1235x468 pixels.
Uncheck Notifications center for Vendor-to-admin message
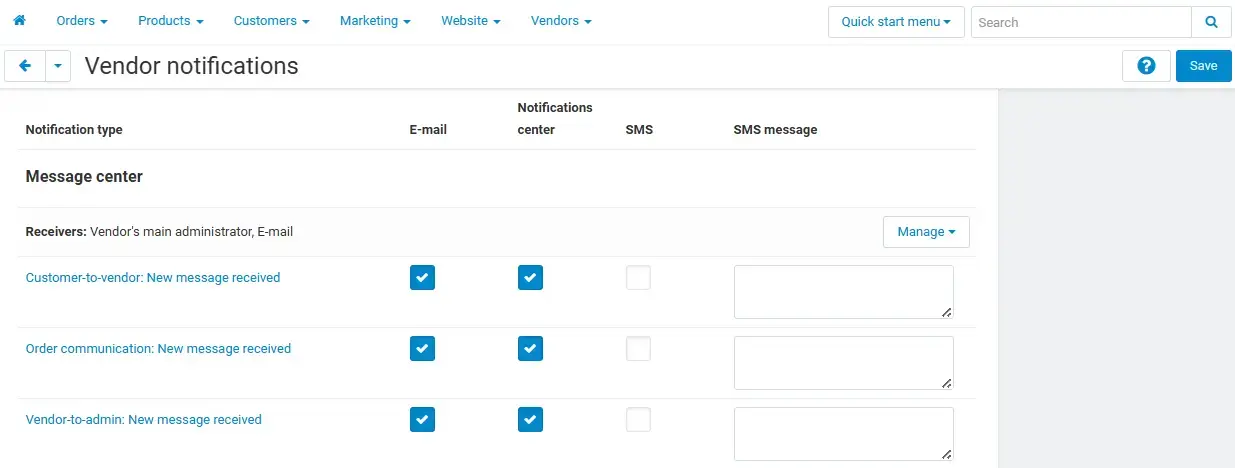point(530,420)
